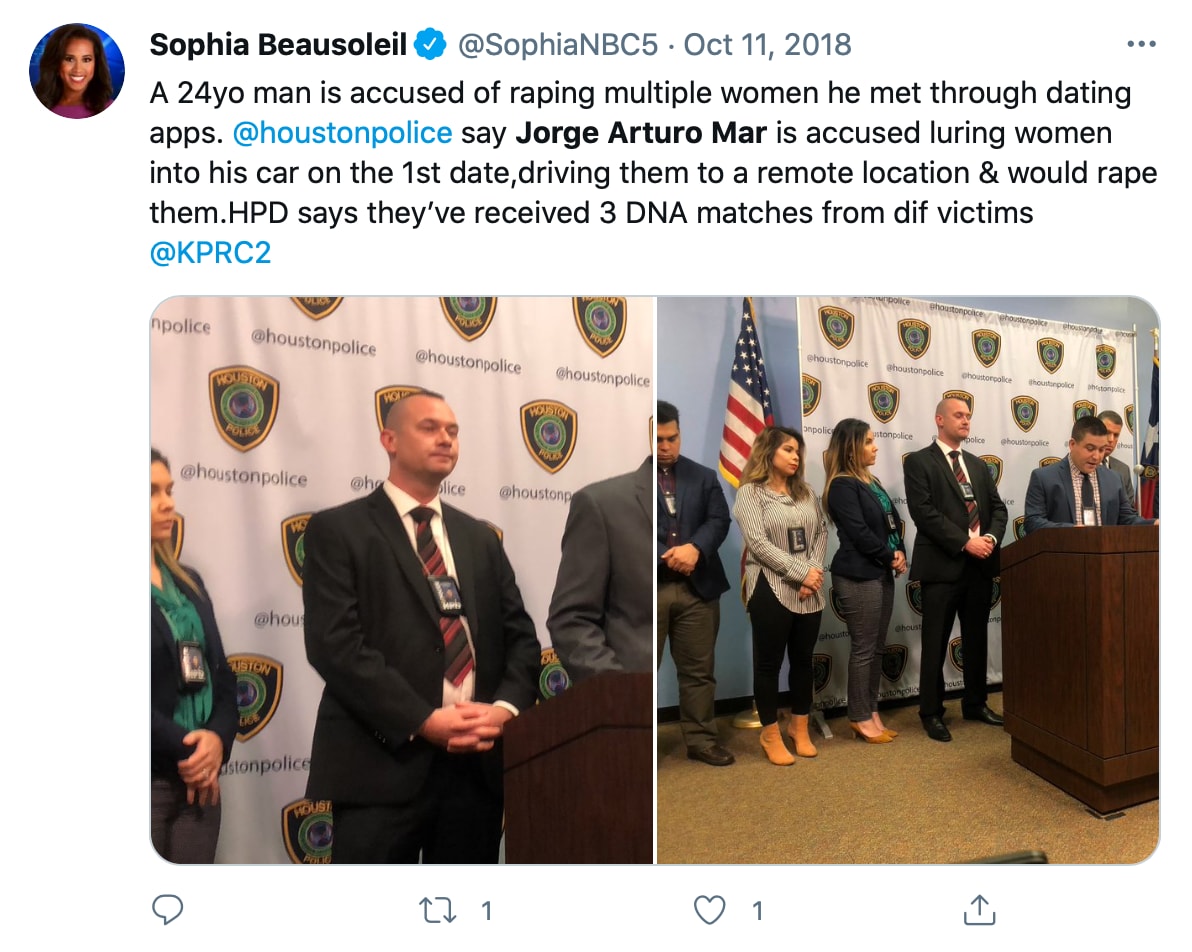Image resolution: width=1192 pixels, height=952 pixels.
Task: Open the tweet's more options menu
Action: (1140, 45)
